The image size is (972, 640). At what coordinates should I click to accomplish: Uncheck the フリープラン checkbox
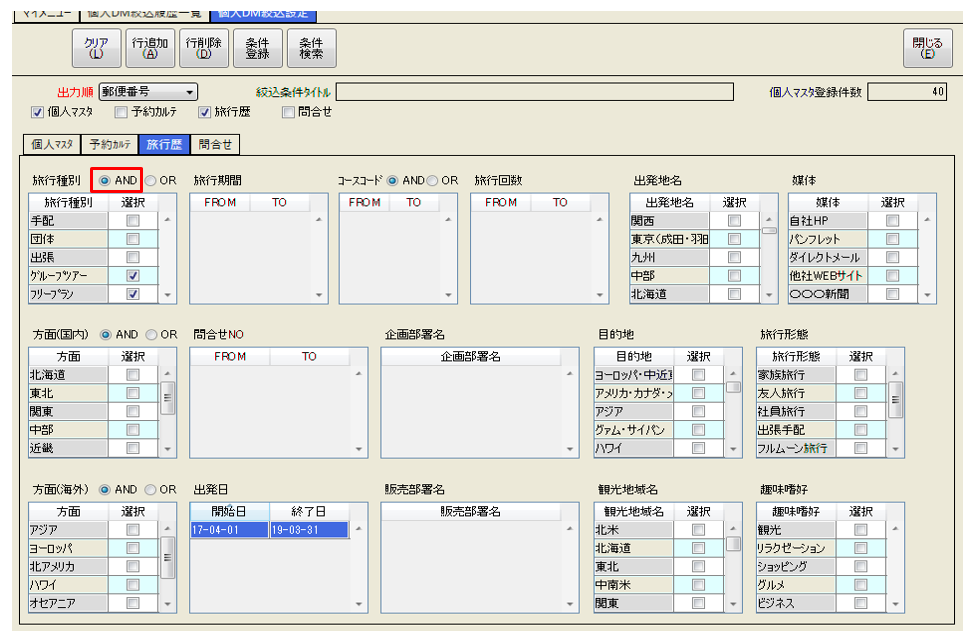133,294
